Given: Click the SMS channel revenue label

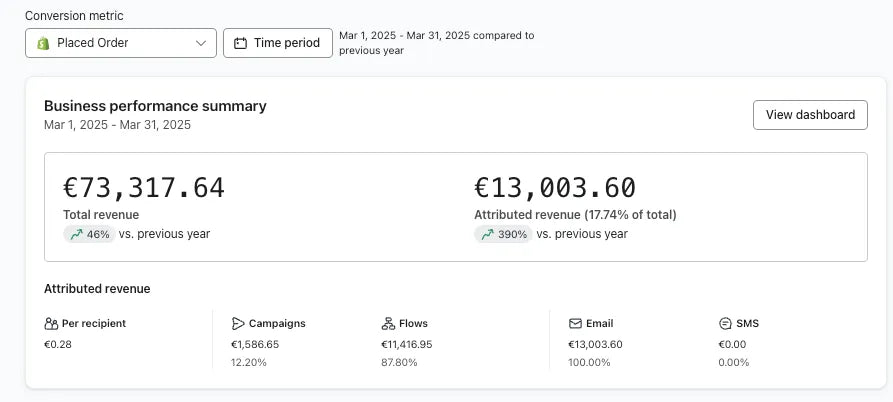Looking at the screenshot, I should point(748,324).
